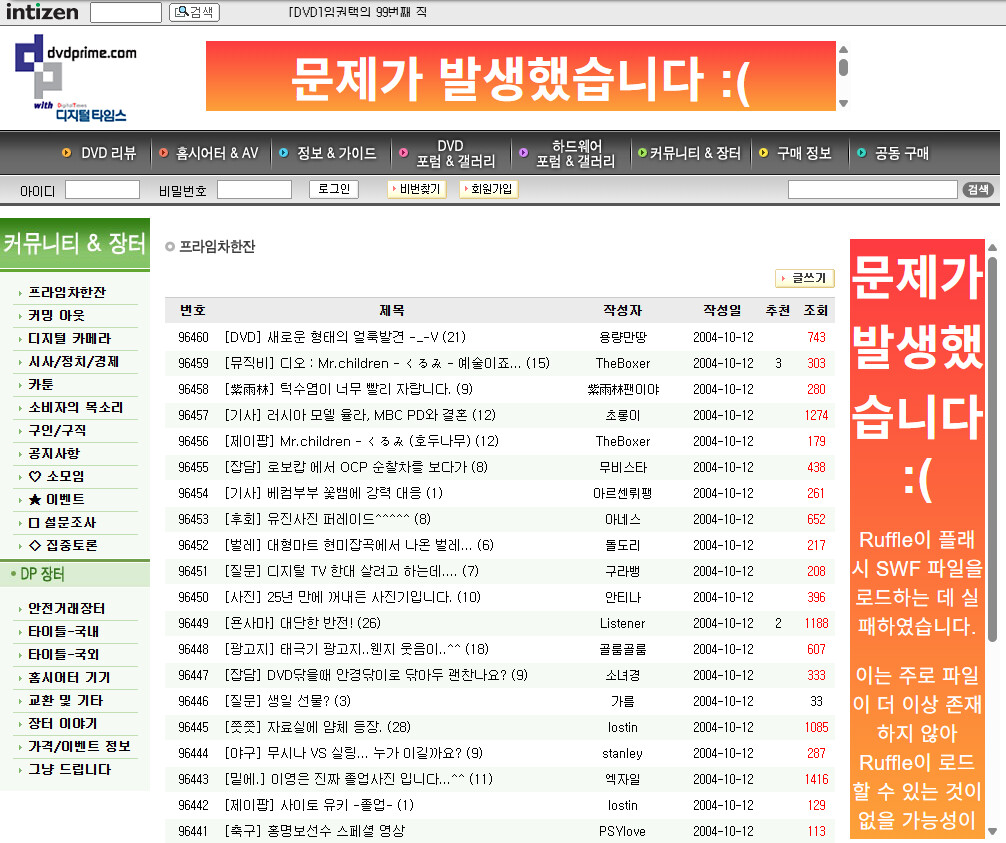The width and height of the screenshot is (1006, 843).
Task: Click author Listener in post list
Action: (622, 623)
